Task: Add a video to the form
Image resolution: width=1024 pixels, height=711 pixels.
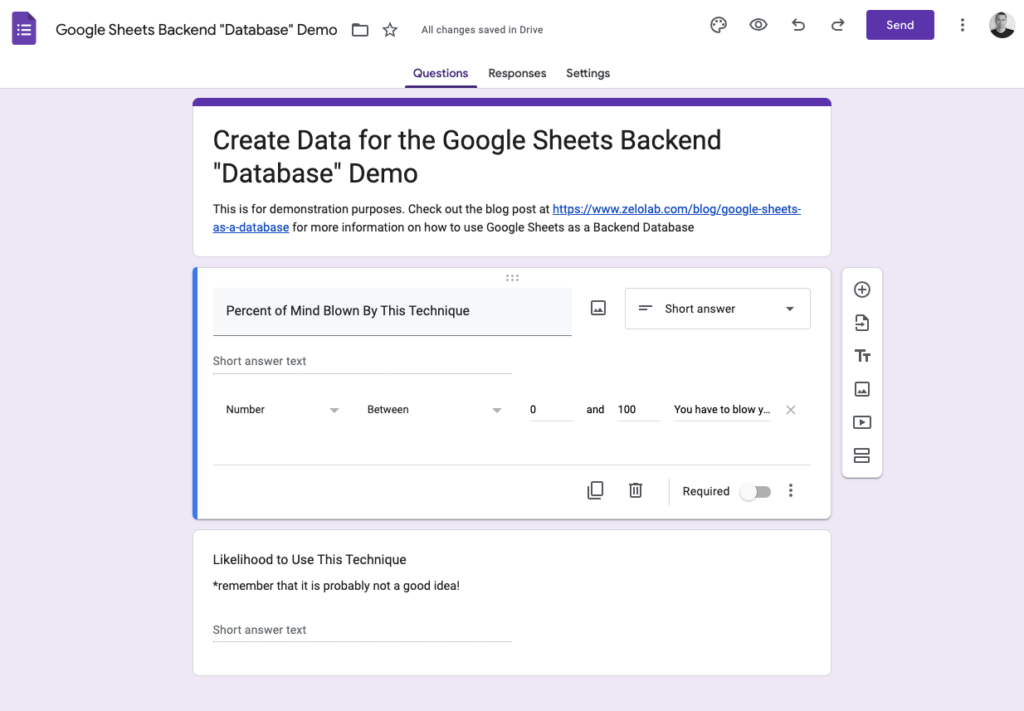Action: 862,422
